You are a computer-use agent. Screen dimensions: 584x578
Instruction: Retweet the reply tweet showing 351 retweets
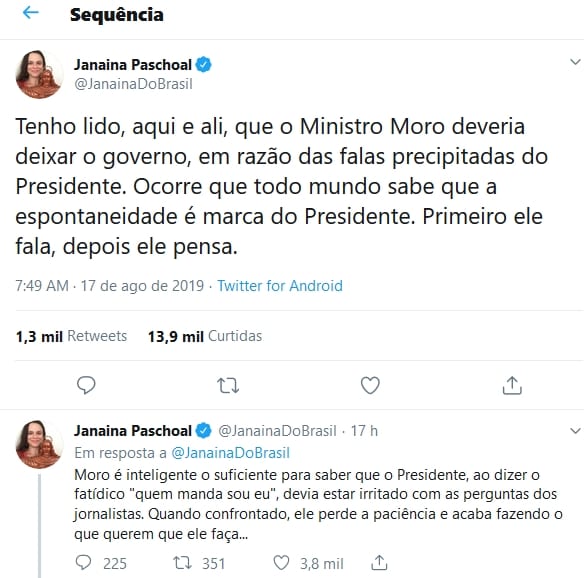[182, 563]
